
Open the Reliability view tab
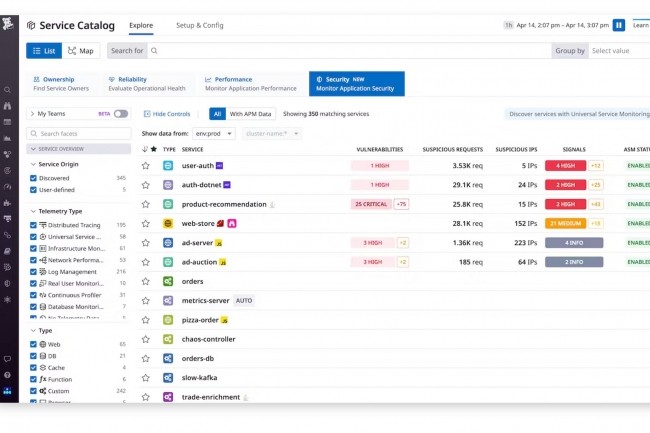point(147,84)
